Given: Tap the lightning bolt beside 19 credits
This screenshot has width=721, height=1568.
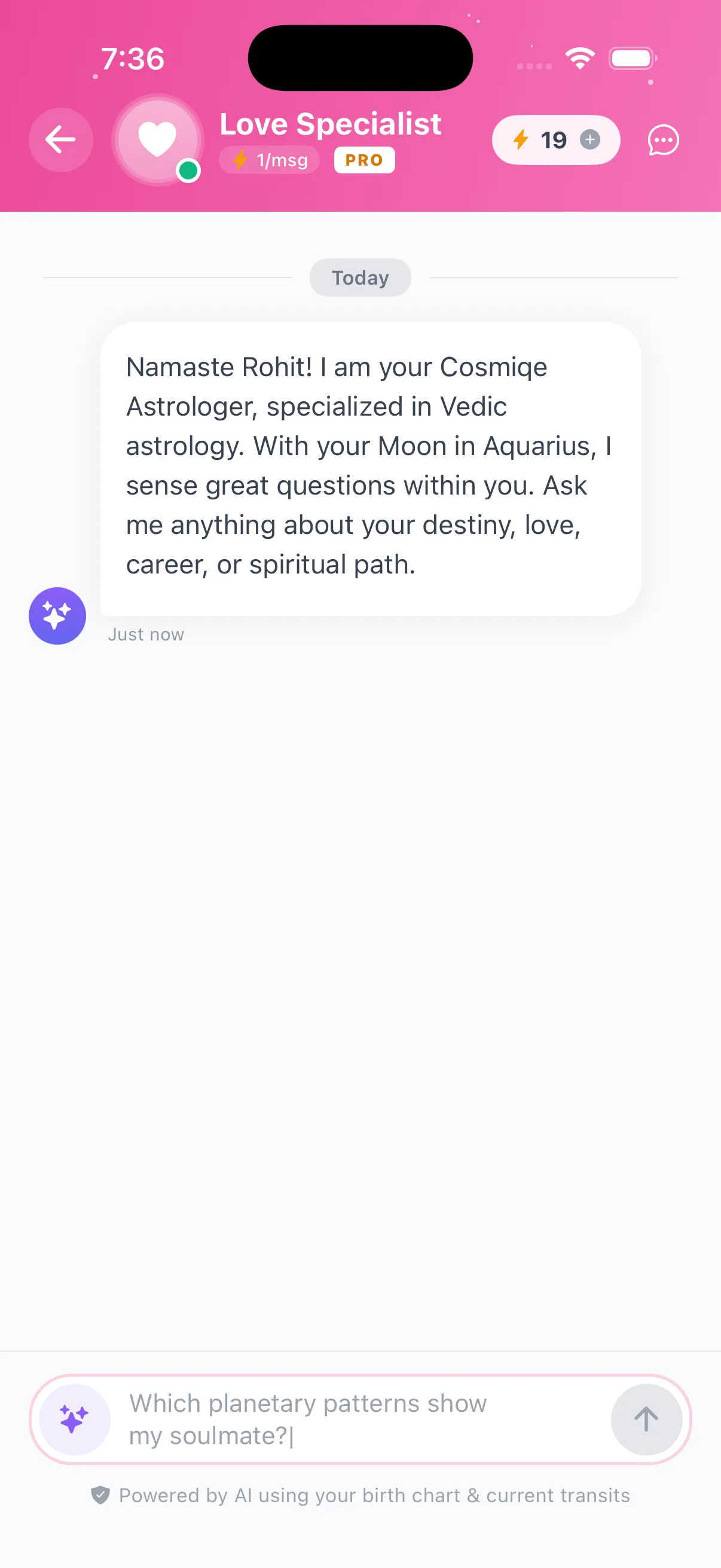Looking at the screenshot, I should click(520, 139).
